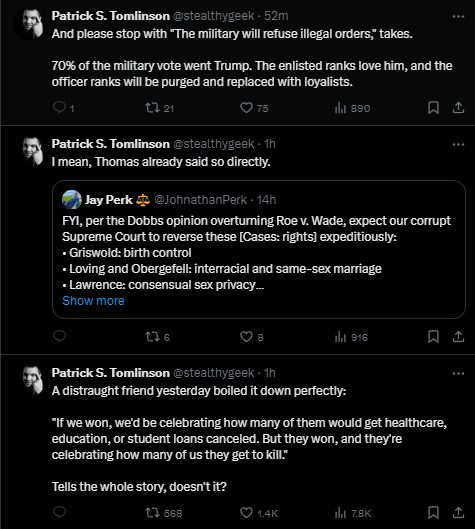Image resolution: width=475 pixels, height=529 pixels.
Task: View analytics showing 7.8K views
Action: click(353, 513)
